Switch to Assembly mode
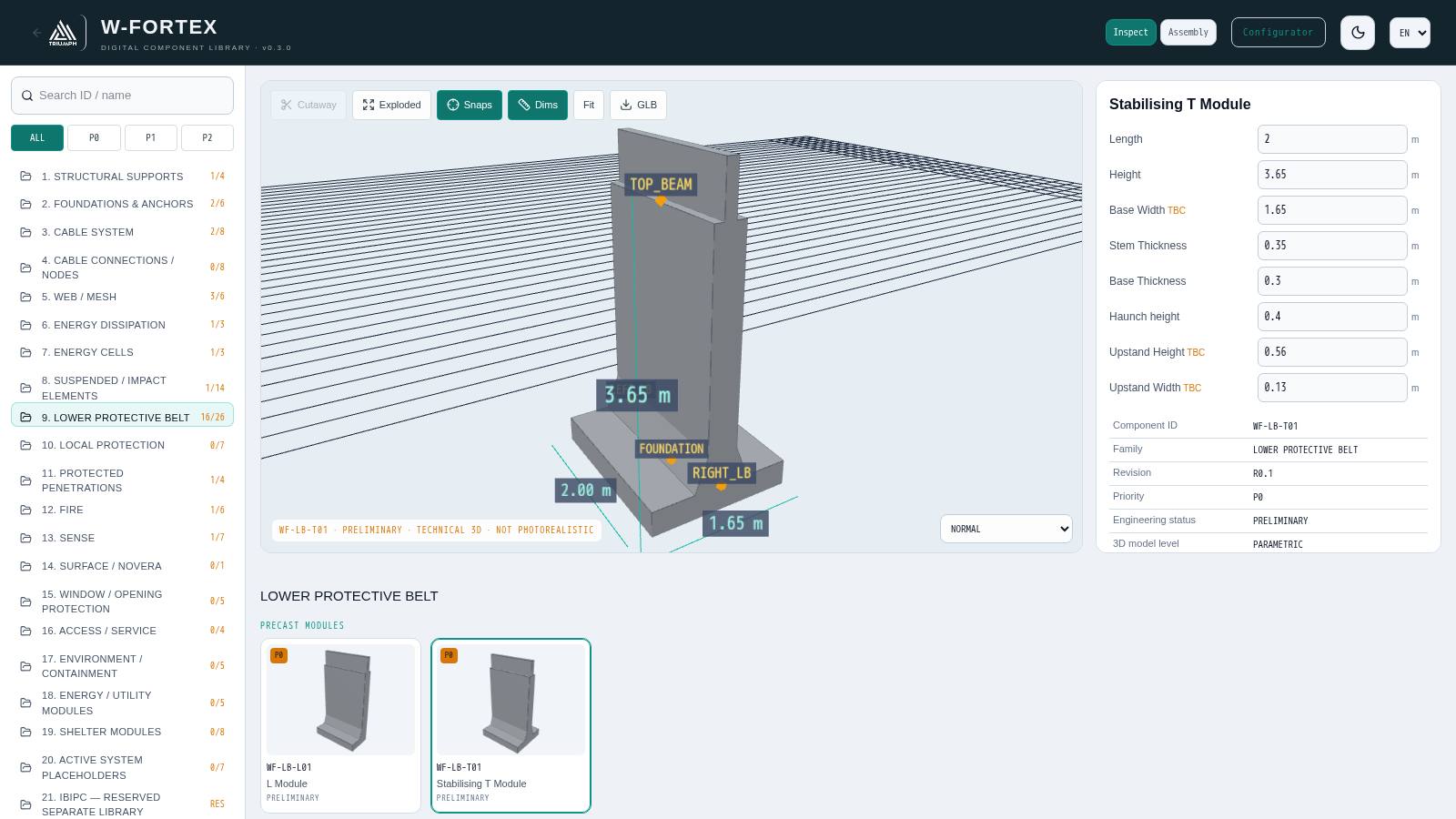Screen dimensions: 1456x819 (x=1188, y=33)
